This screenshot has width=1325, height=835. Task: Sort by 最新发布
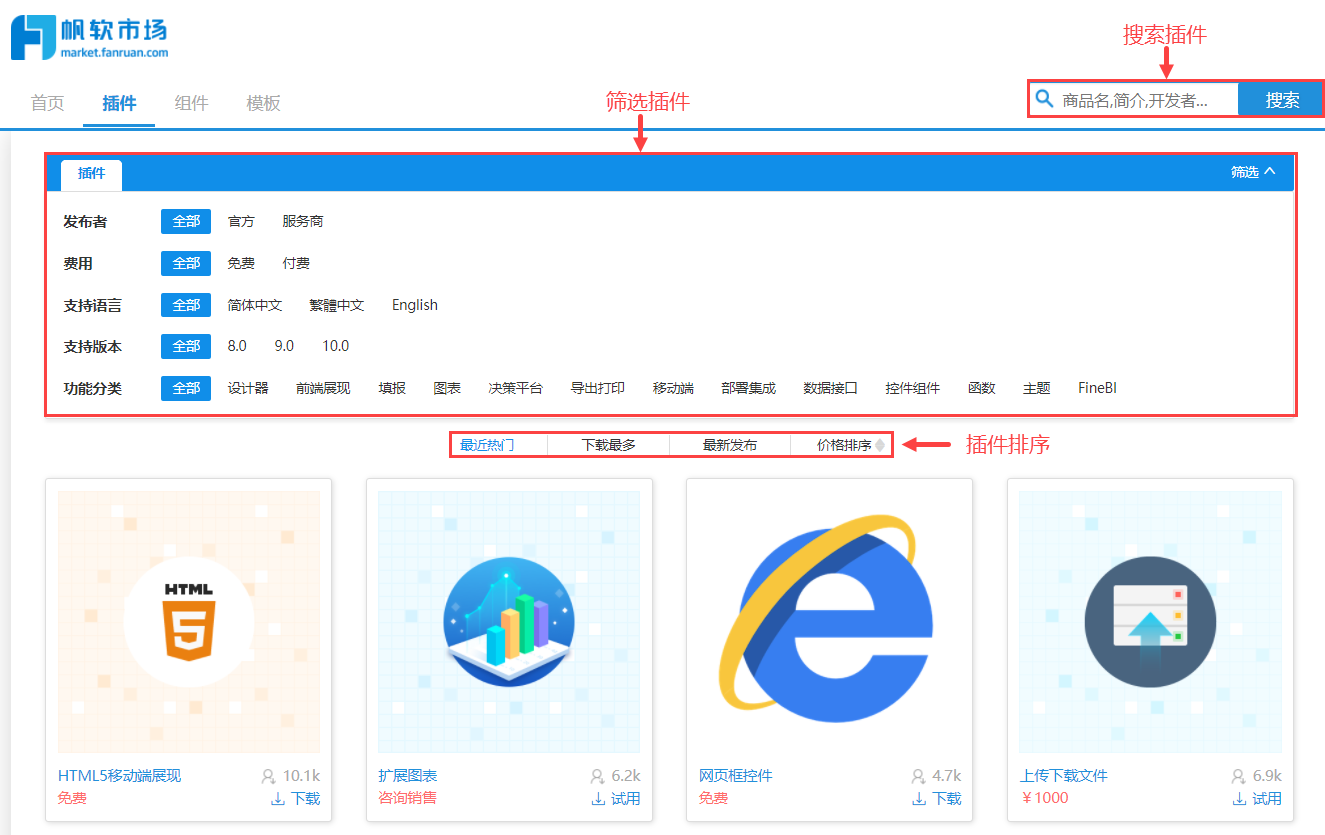pos(730,445)
